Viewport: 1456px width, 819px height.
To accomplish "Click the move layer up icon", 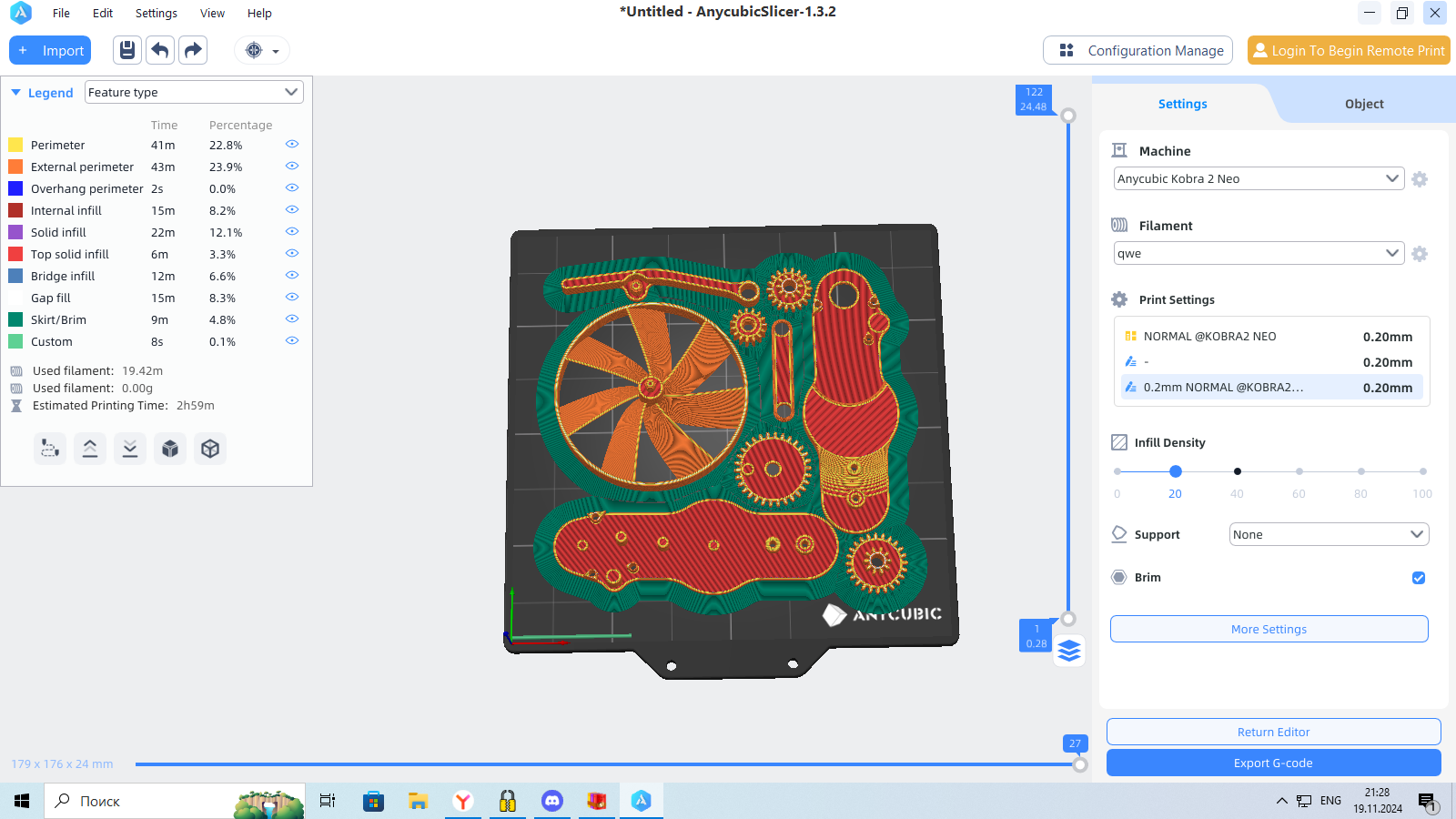I will point(90,449).
